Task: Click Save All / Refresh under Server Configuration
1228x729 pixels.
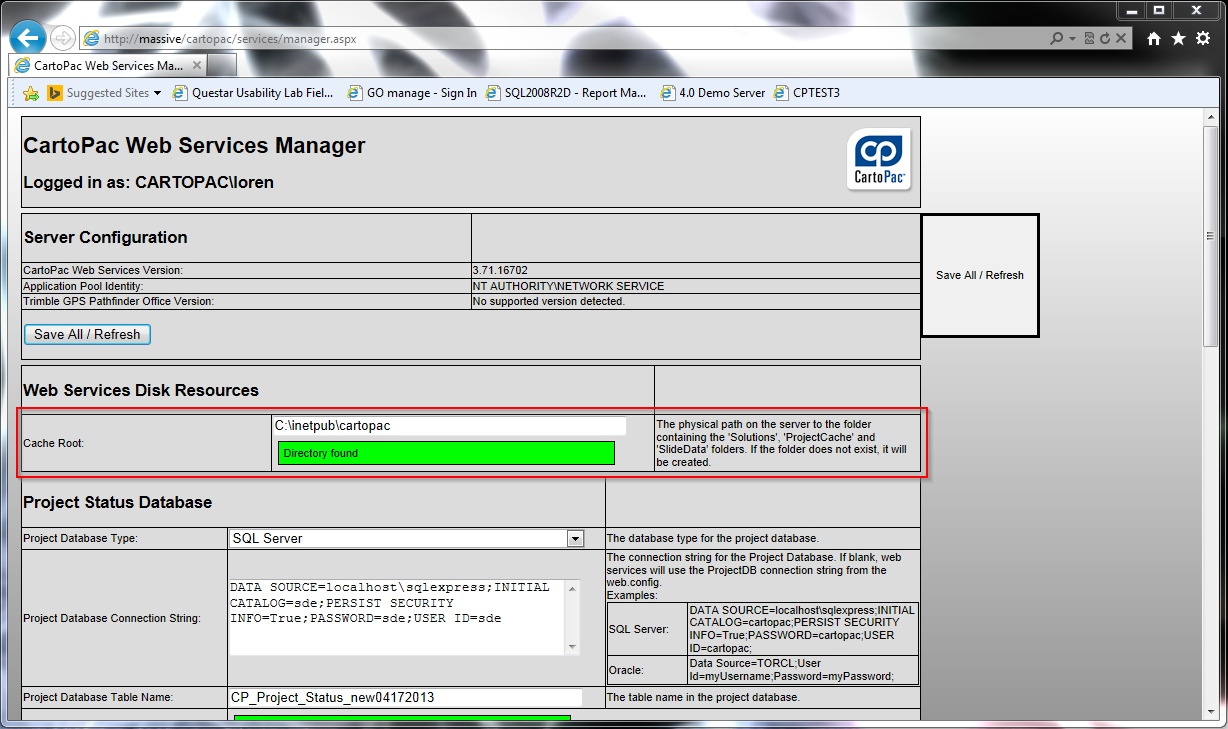Action: pyautogui.click(x=87, y=334)
